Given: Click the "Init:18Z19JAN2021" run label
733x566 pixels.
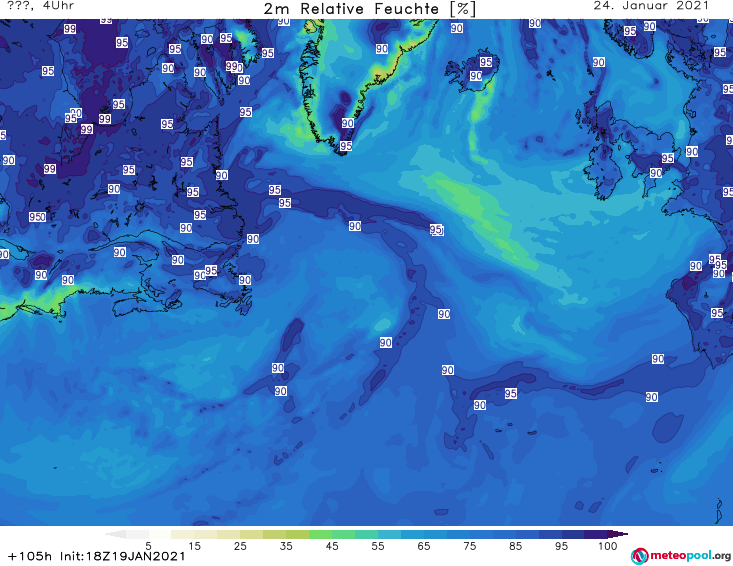Looking at the screenshot, I should tap(122, 556).
